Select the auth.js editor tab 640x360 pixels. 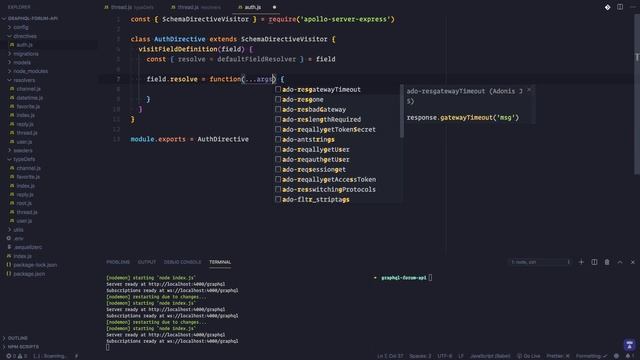(252, 7)
